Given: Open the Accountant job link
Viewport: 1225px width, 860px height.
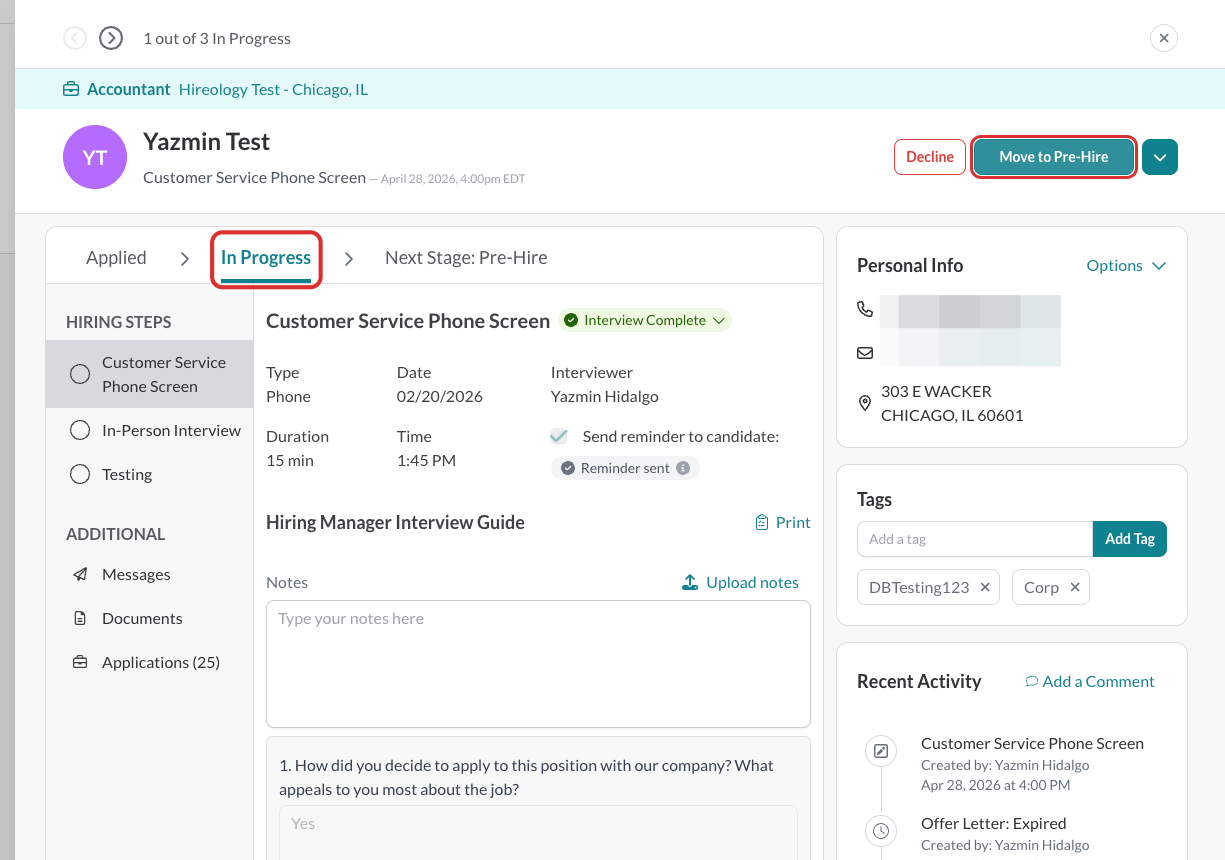Looking at the screenshot, I should [x=129, y=89].
